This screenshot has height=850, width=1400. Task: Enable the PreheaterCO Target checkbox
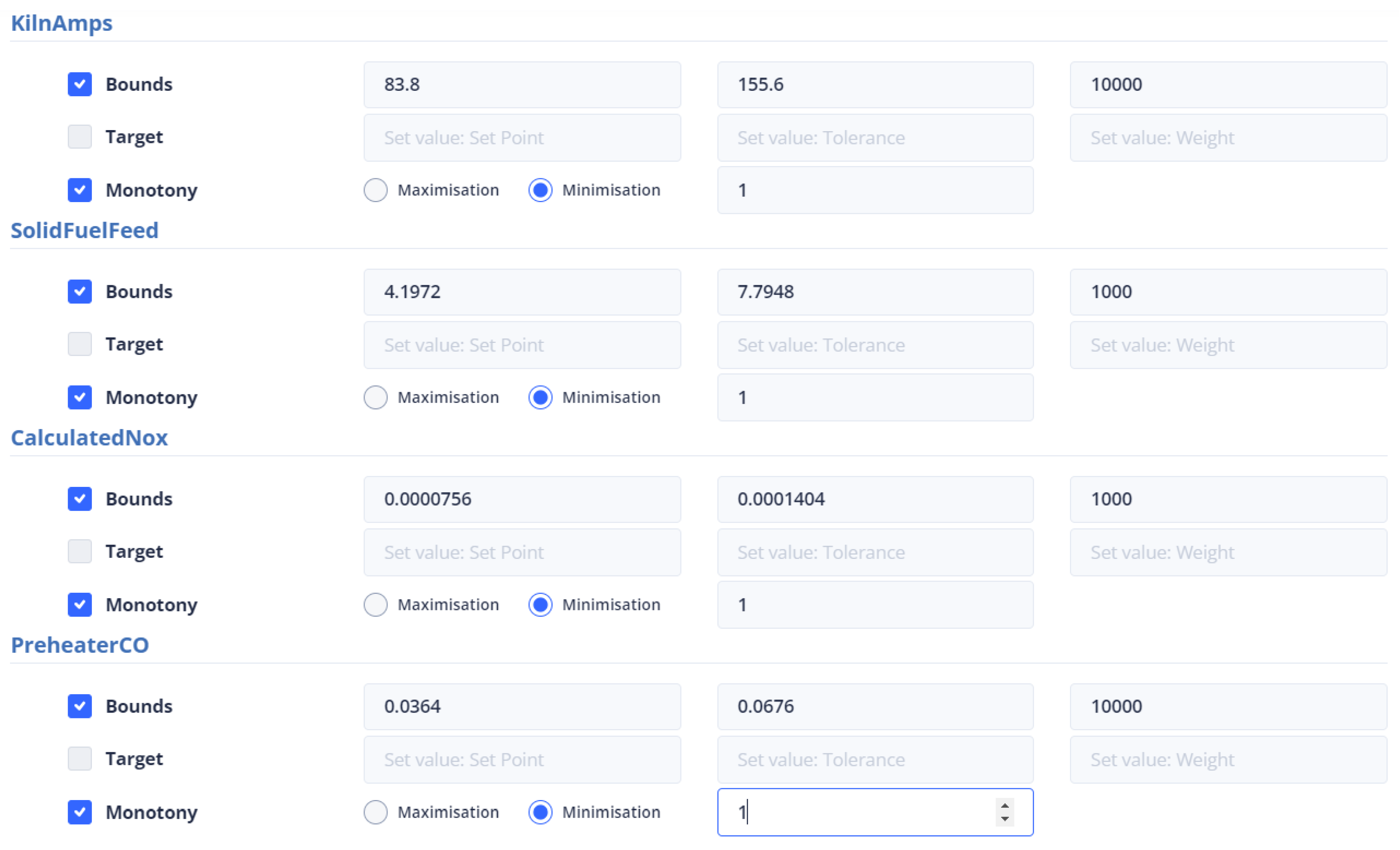point(79,758)
